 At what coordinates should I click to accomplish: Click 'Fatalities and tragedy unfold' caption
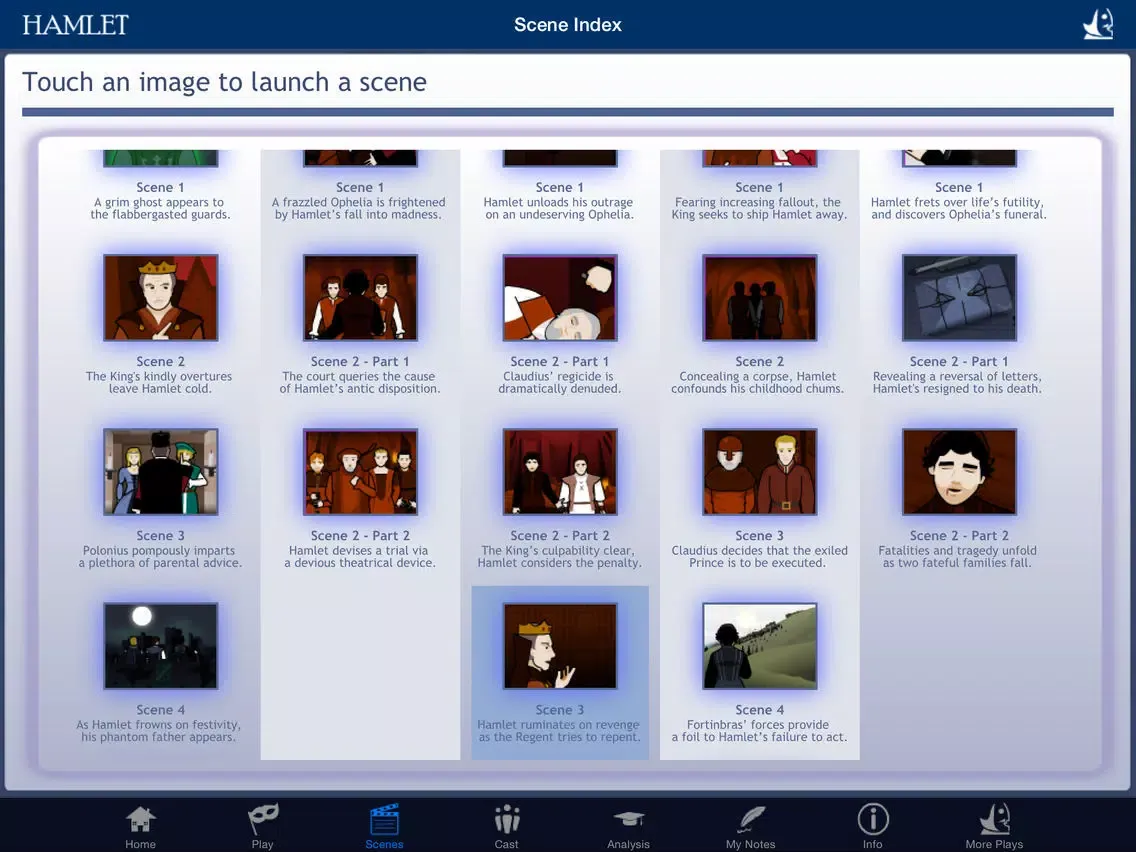(x=958, y=556)
